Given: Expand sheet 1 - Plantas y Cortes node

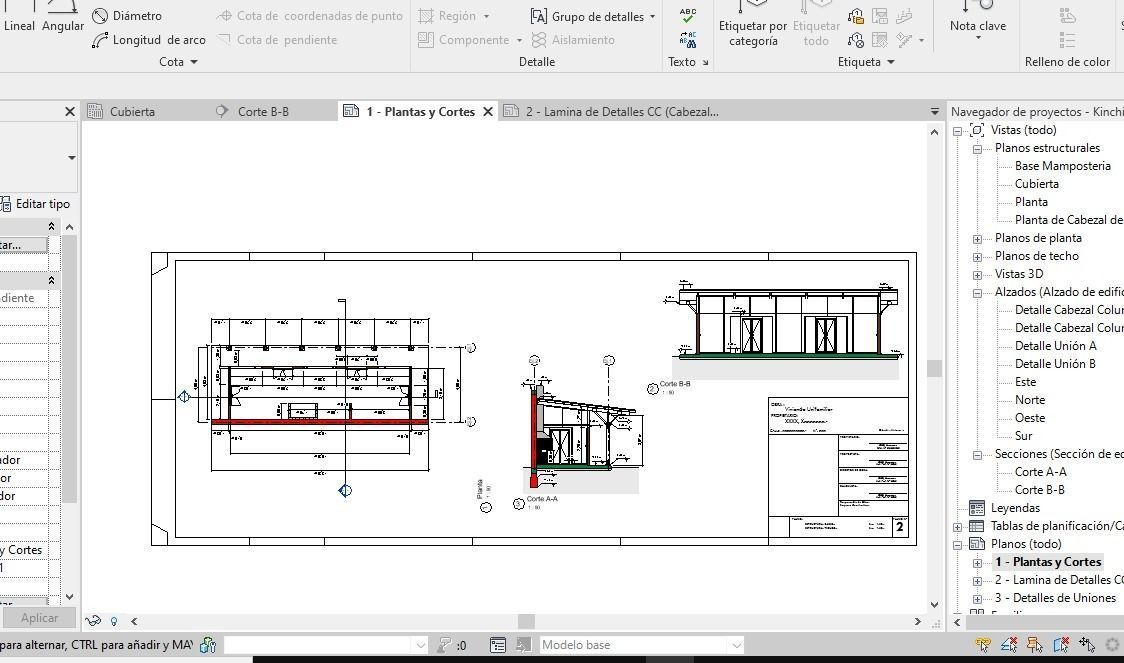Looking at the screenshot, I should pyautogui.click(x=977, y=563).
